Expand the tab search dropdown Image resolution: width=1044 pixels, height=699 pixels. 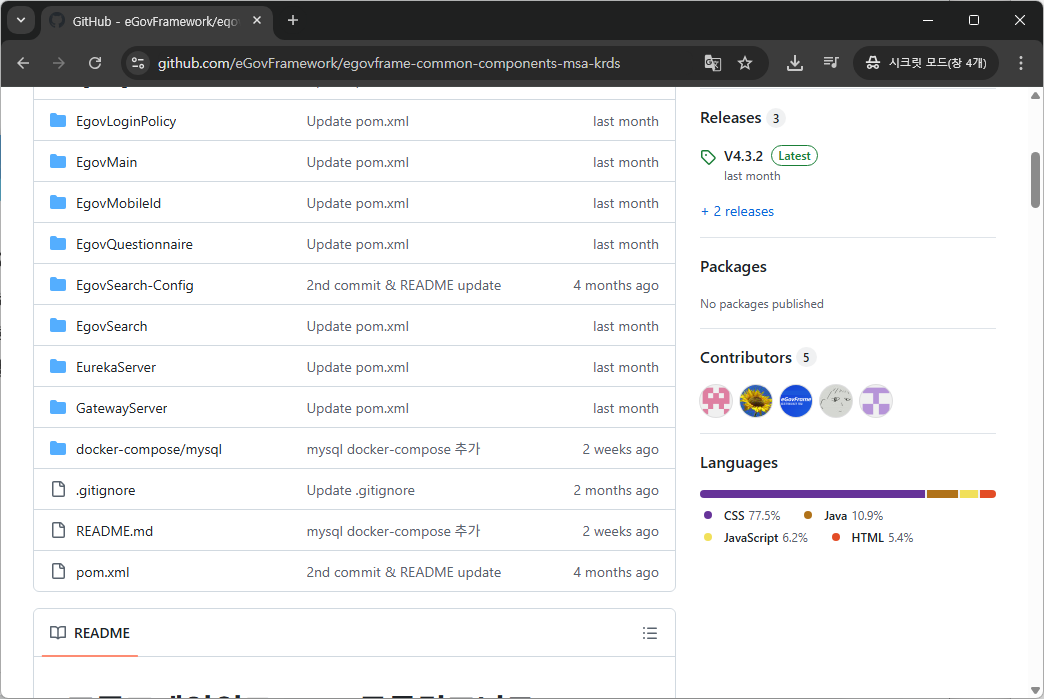click(21, 21)
